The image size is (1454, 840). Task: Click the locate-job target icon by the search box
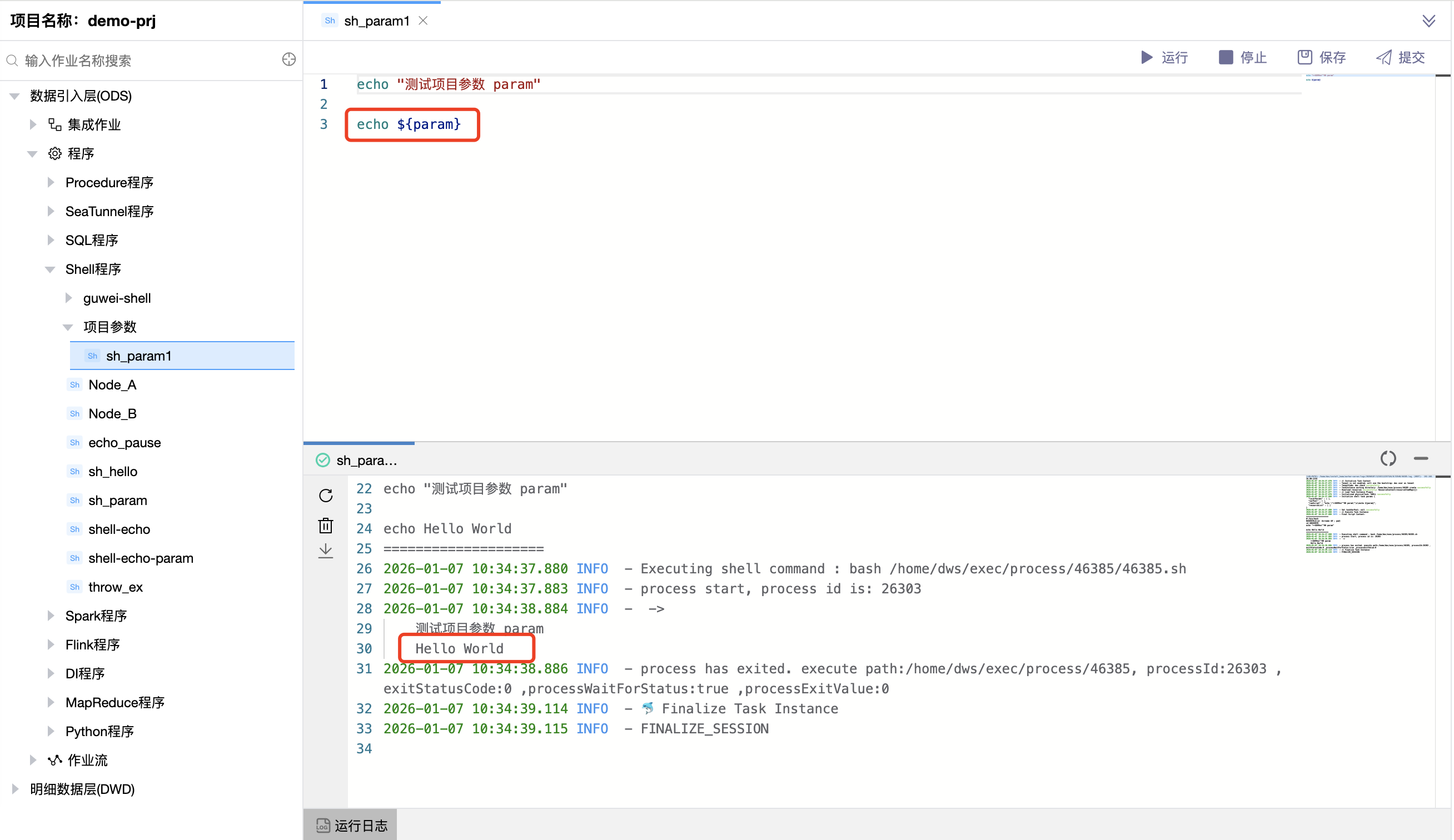288,59
